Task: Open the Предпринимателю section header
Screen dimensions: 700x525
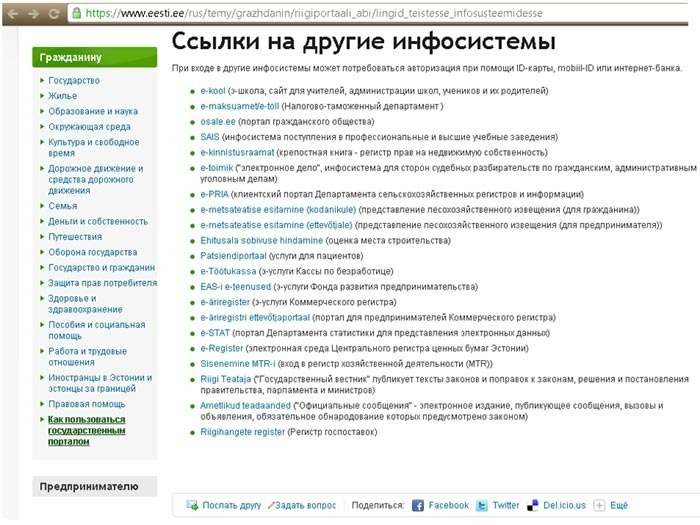Action: click(95, 486)
